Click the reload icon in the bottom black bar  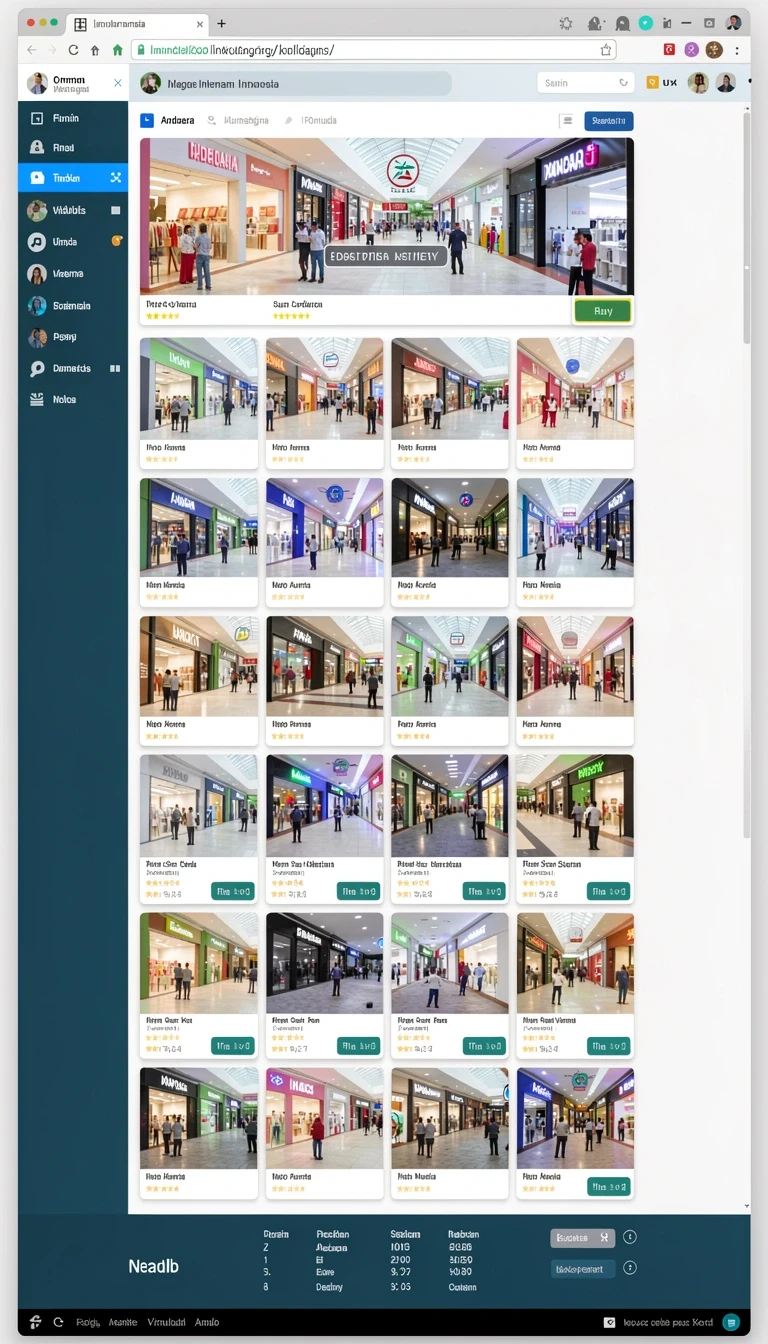58,1322
